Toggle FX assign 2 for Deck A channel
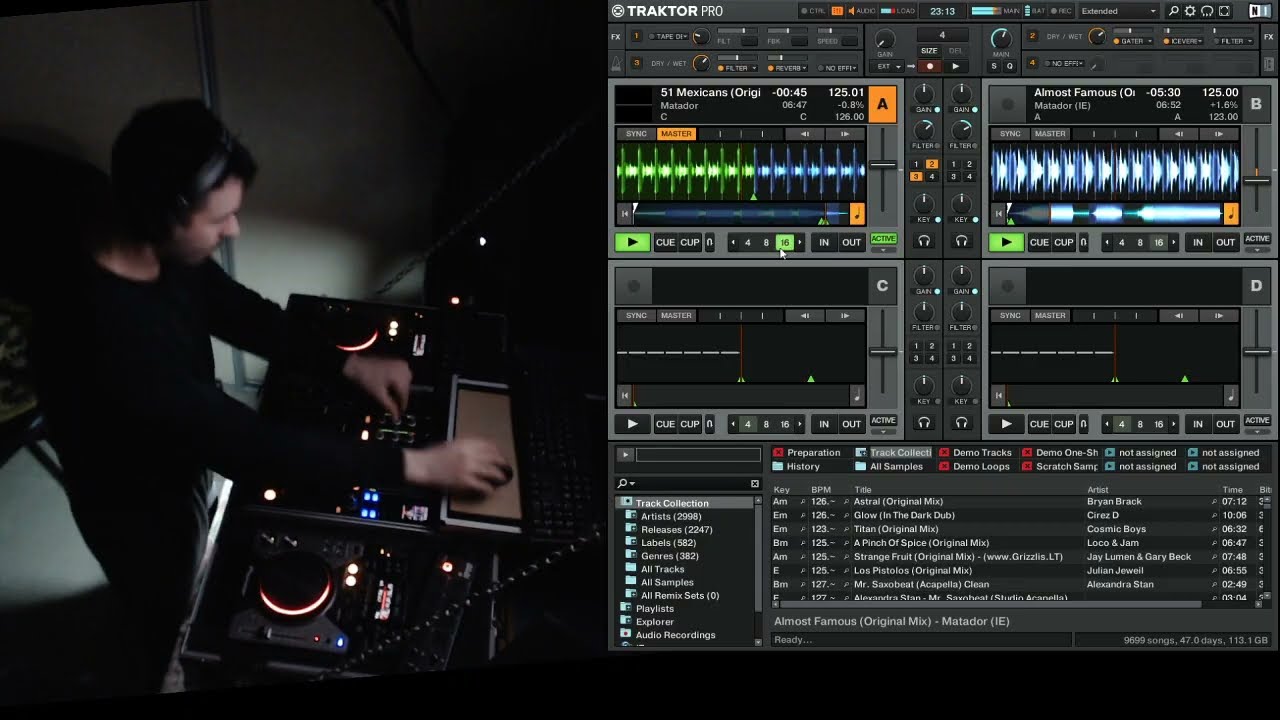 pyautogui.click(x=932, y=164)
